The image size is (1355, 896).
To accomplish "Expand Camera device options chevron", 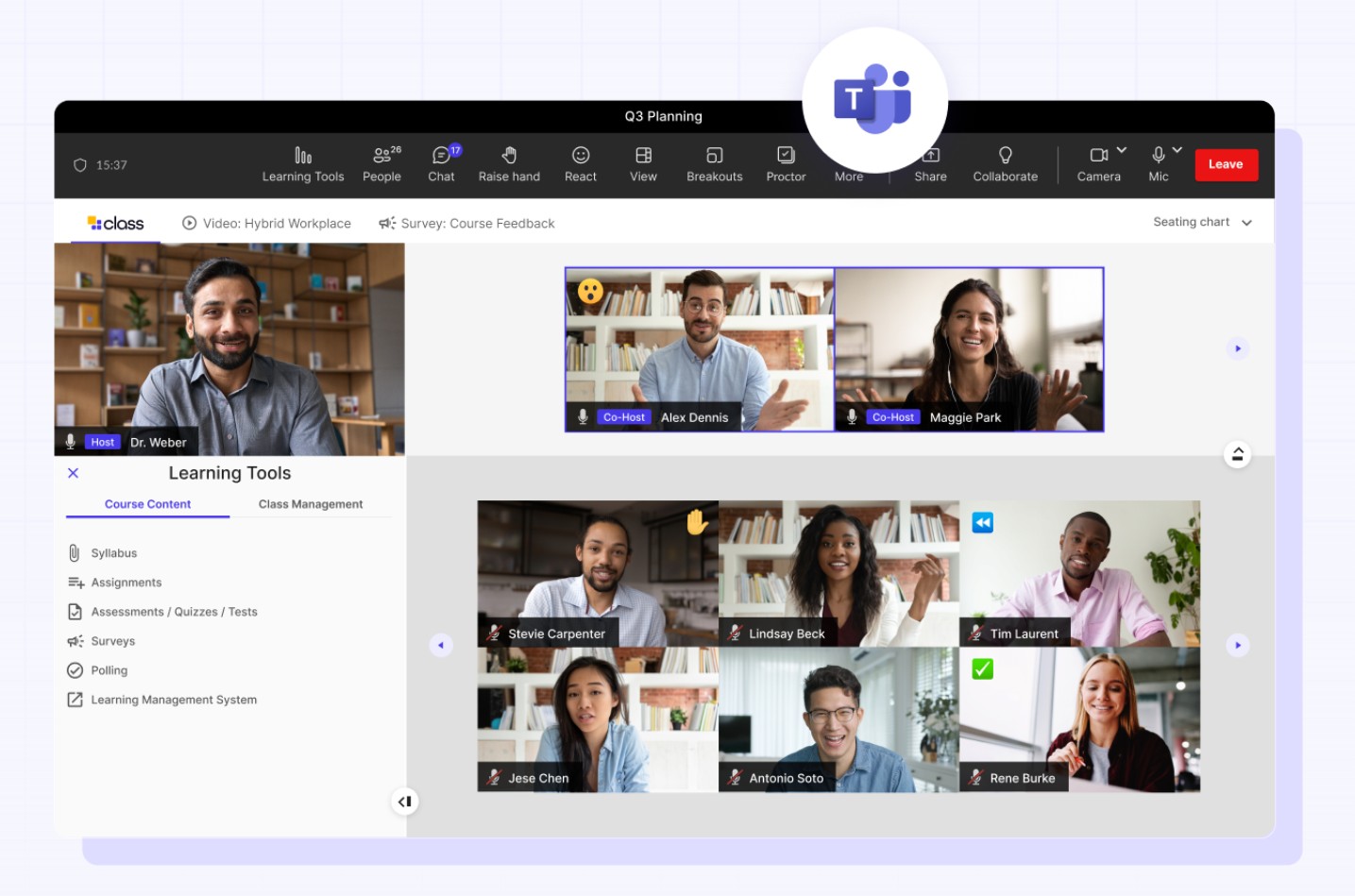I will pyautogui.click(x=1122, y=150).
